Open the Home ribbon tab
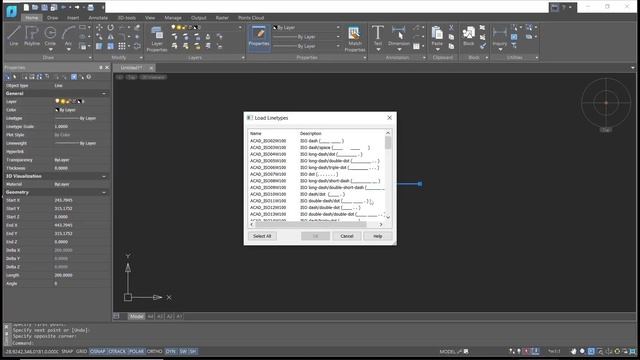The height and width of the screenshot is (360, 640). (x=31, y=18)
